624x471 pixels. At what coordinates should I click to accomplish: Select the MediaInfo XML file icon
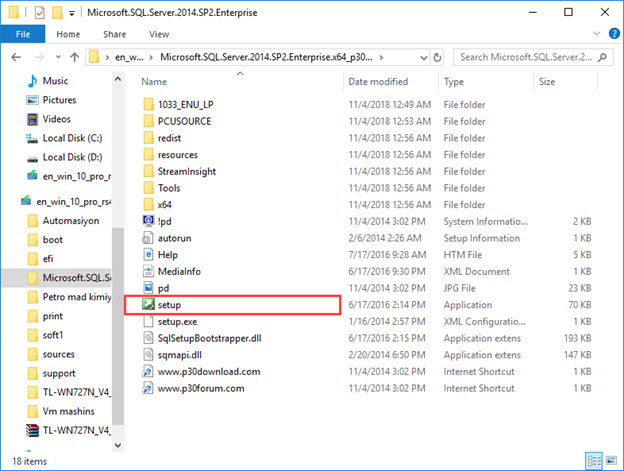[148, 271]
